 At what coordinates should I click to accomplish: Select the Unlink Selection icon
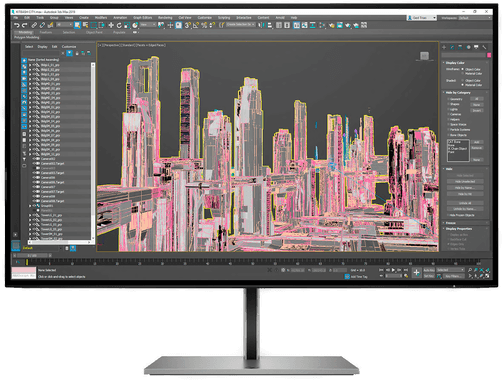42,25
